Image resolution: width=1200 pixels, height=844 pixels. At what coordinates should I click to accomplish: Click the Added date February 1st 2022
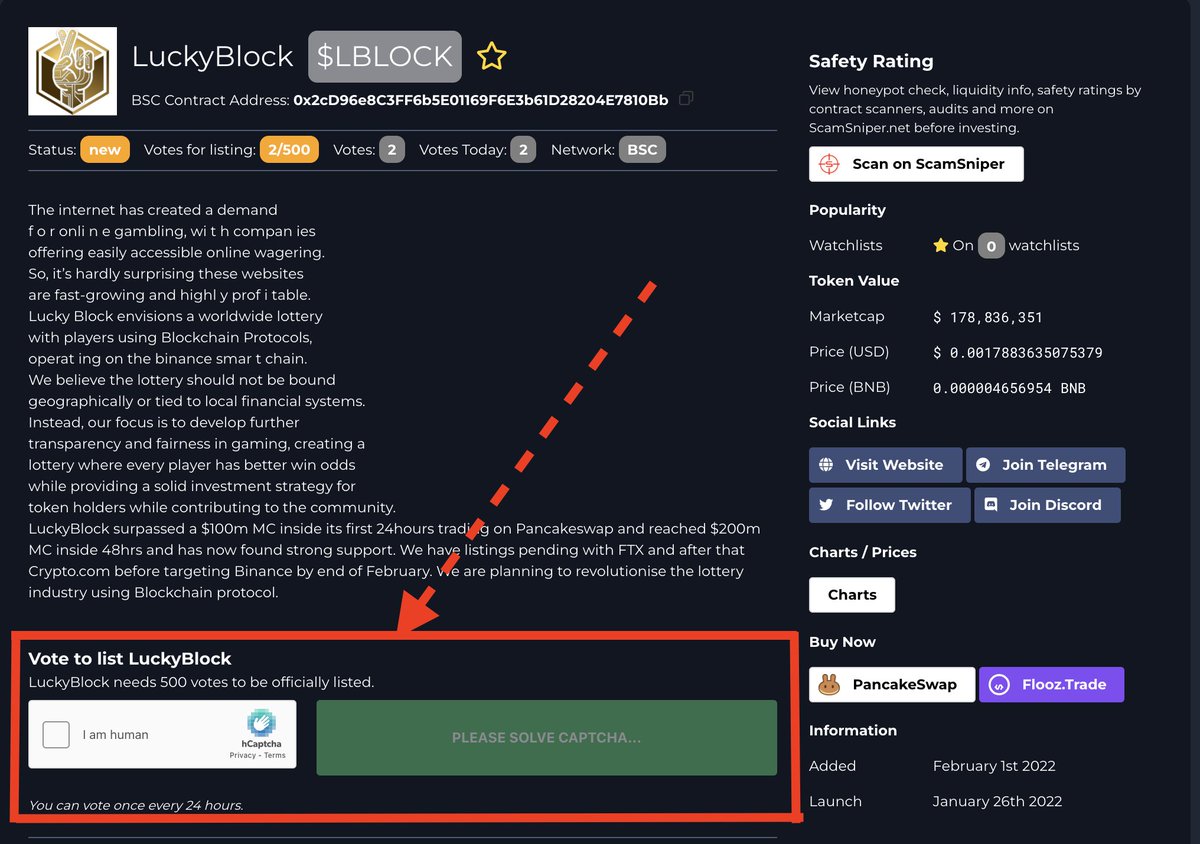coord(994,766)
